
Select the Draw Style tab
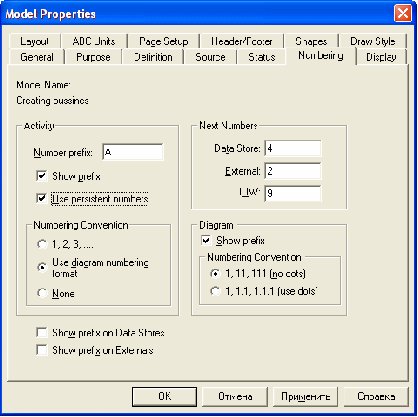(373, 41)
